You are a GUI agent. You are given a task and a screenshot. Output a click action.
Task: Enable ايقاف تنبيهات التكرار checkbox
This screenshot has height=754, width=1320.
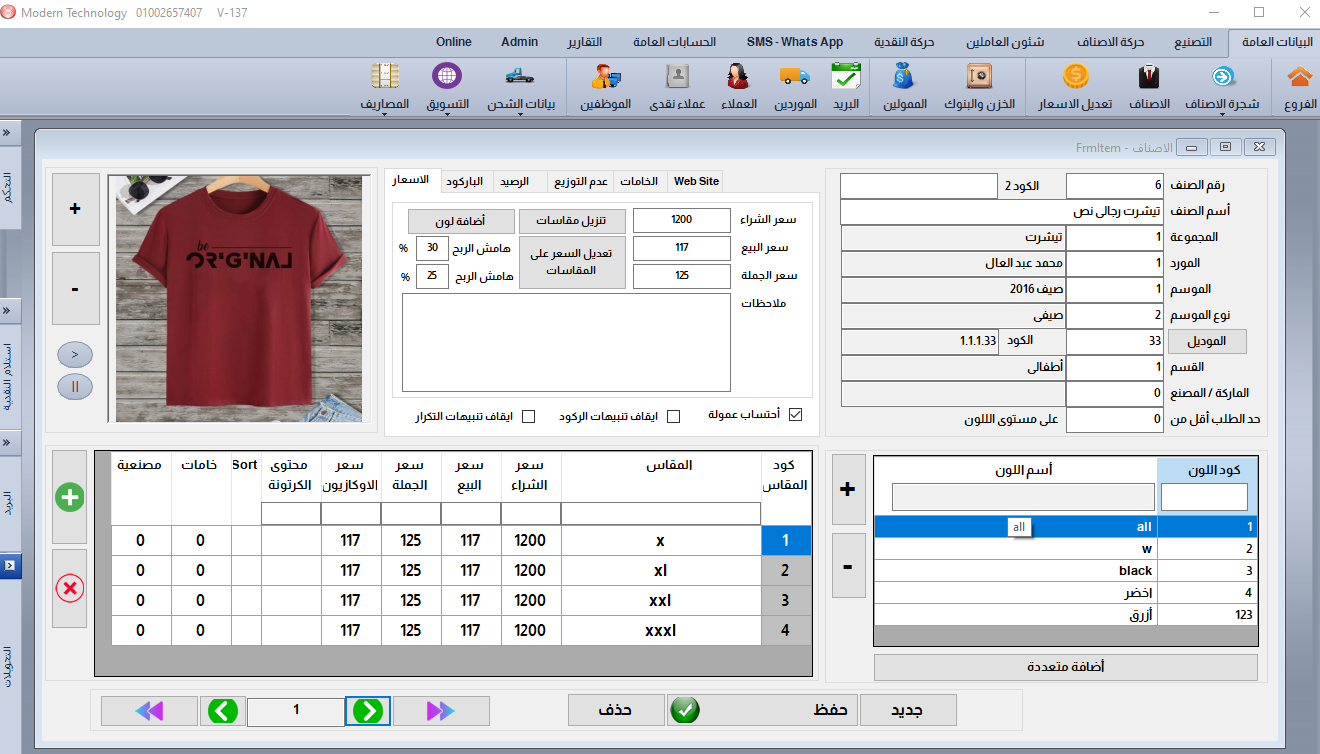pos(529,416)
